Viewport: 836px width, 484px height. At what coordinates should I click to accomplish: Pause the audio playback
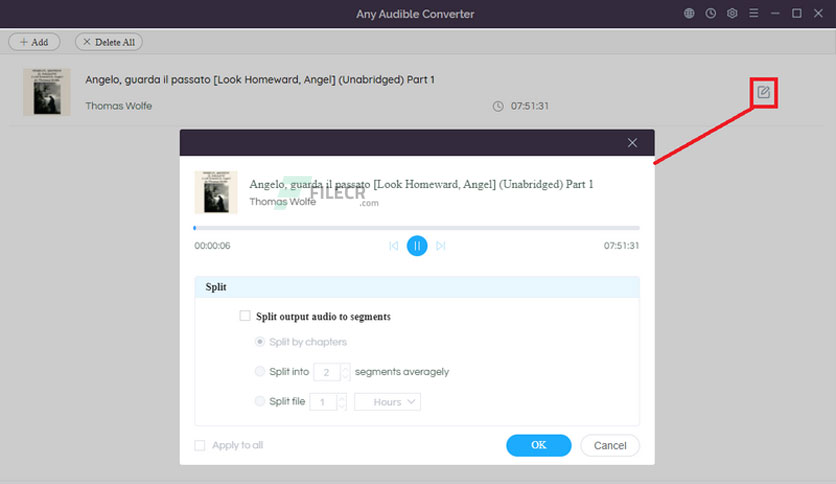coord(417,246)
